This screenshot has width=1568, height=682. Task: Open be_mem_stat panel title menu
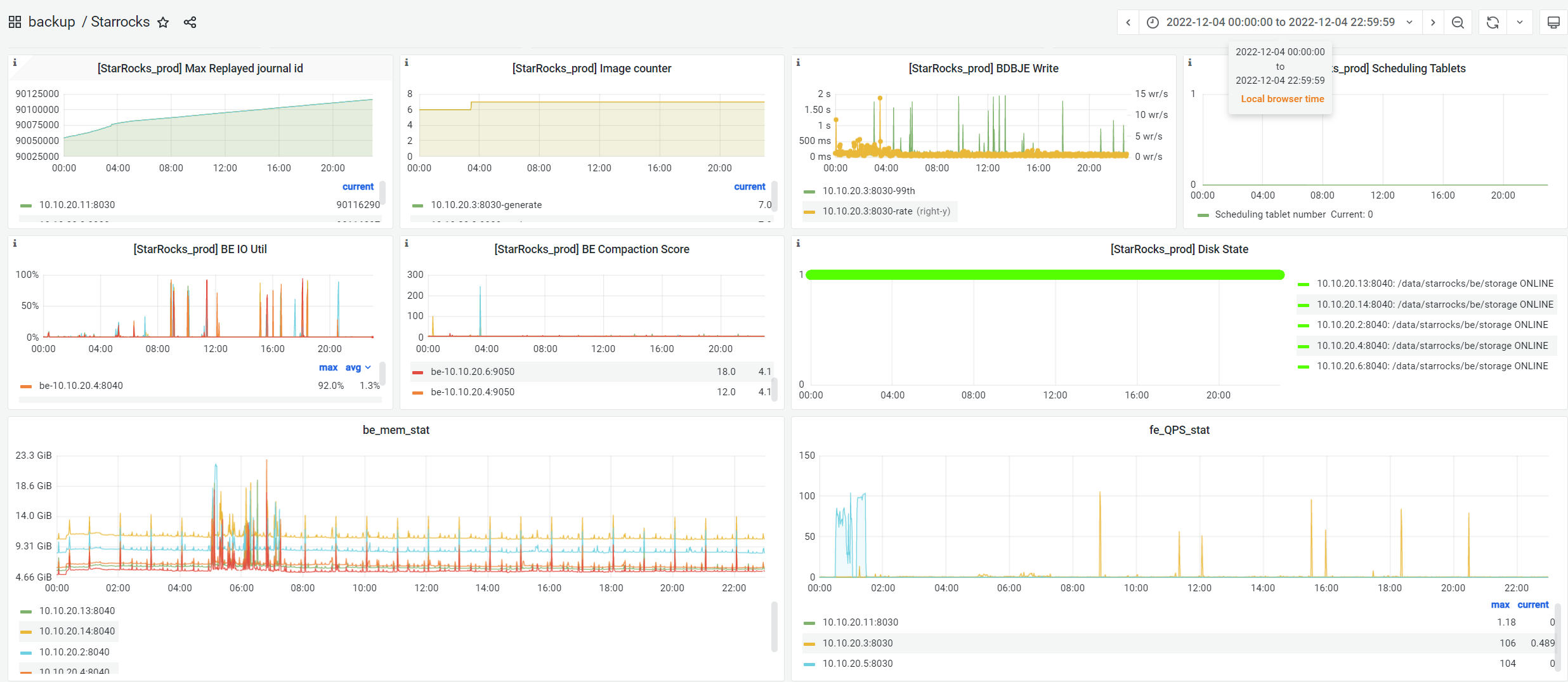point(396,430)
